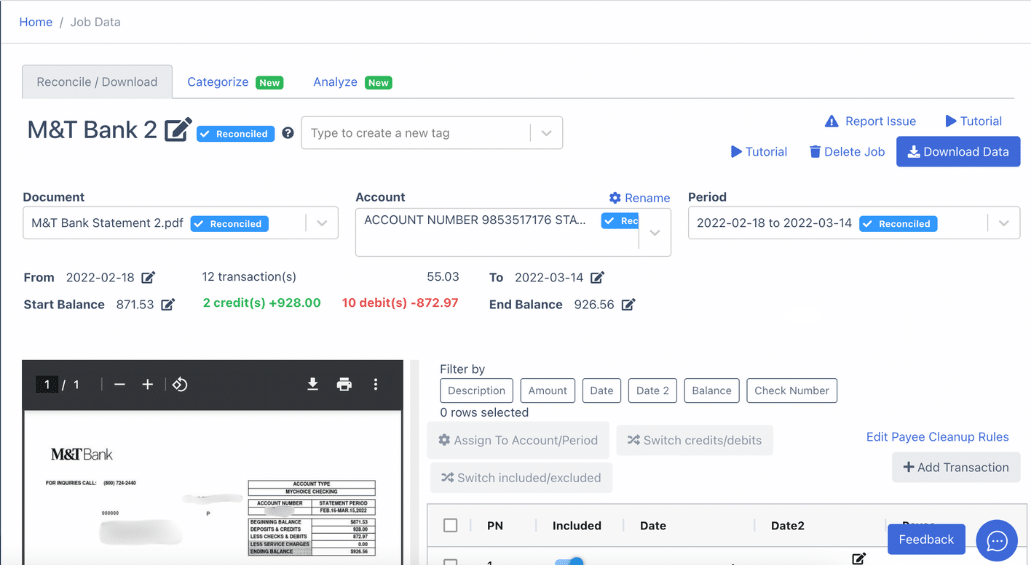The image size is (1031, 566).
Task: Click '10 debit(s) -872.97' text
Action: (400, 303)
